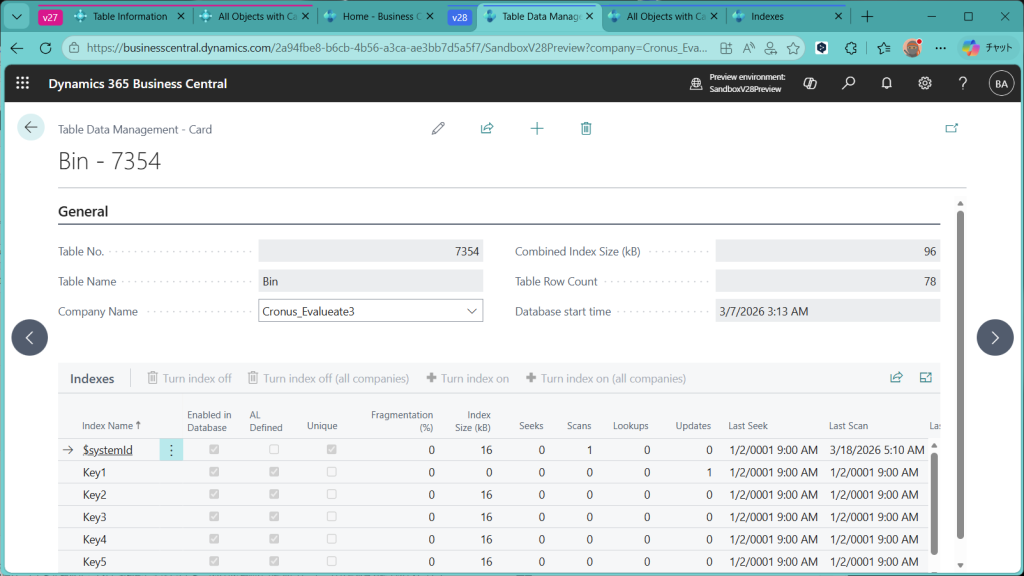
Task: Collapse the General section header
Action: 83,212
